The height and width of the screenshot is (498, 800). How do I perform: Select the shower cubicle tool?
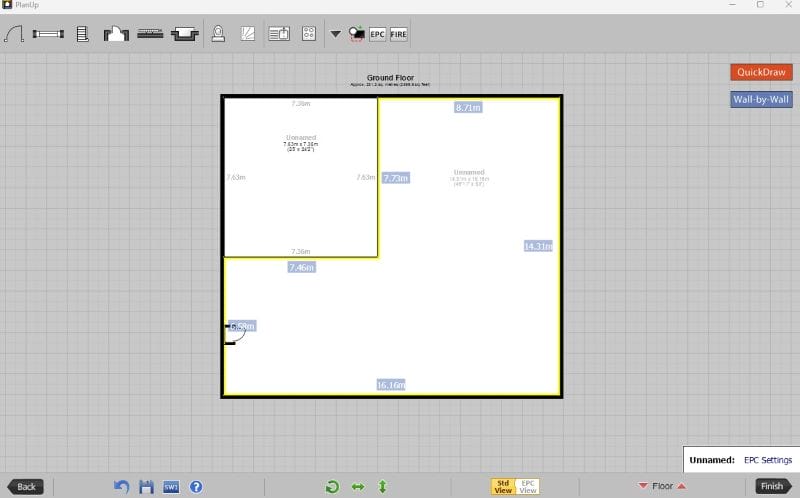coord(247,34)
